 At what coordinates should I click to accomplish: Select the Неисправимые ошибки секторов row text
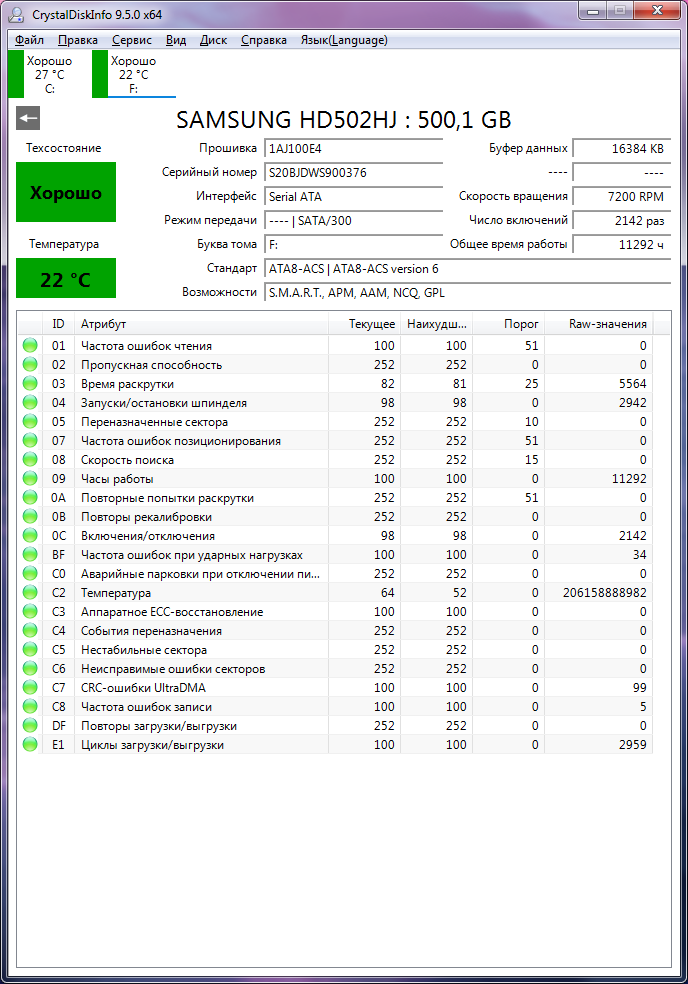(x=173, y=668)
